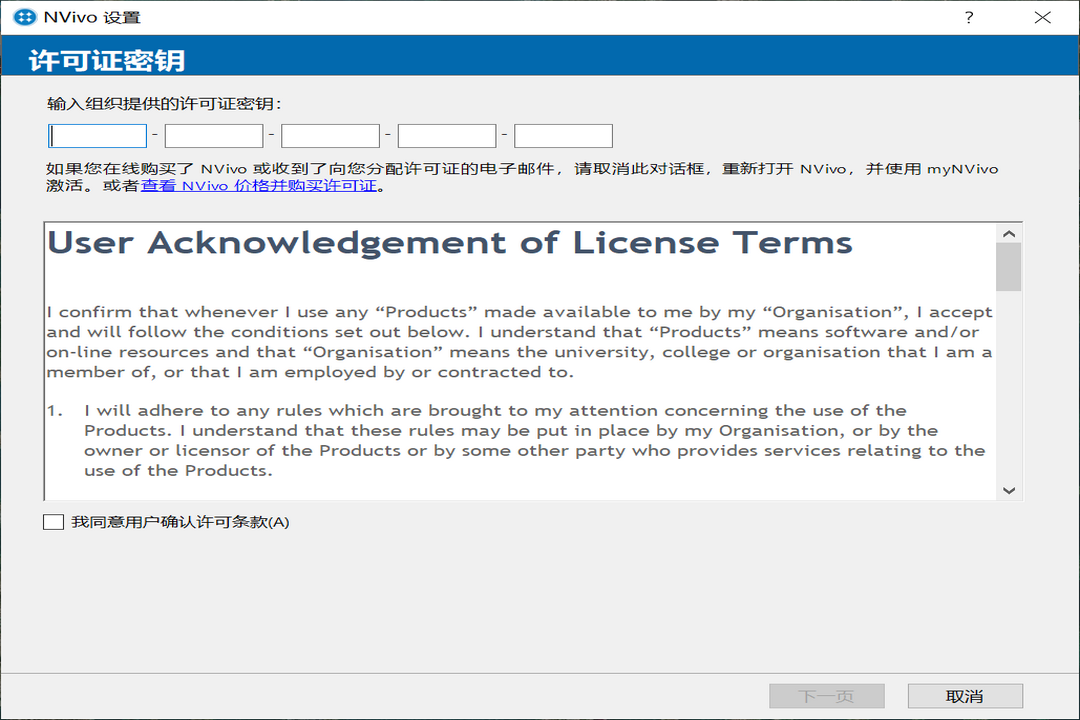Enable the 我同意用户确认许可条款 checkbox
1080x720 pixels.
[53, 521]
